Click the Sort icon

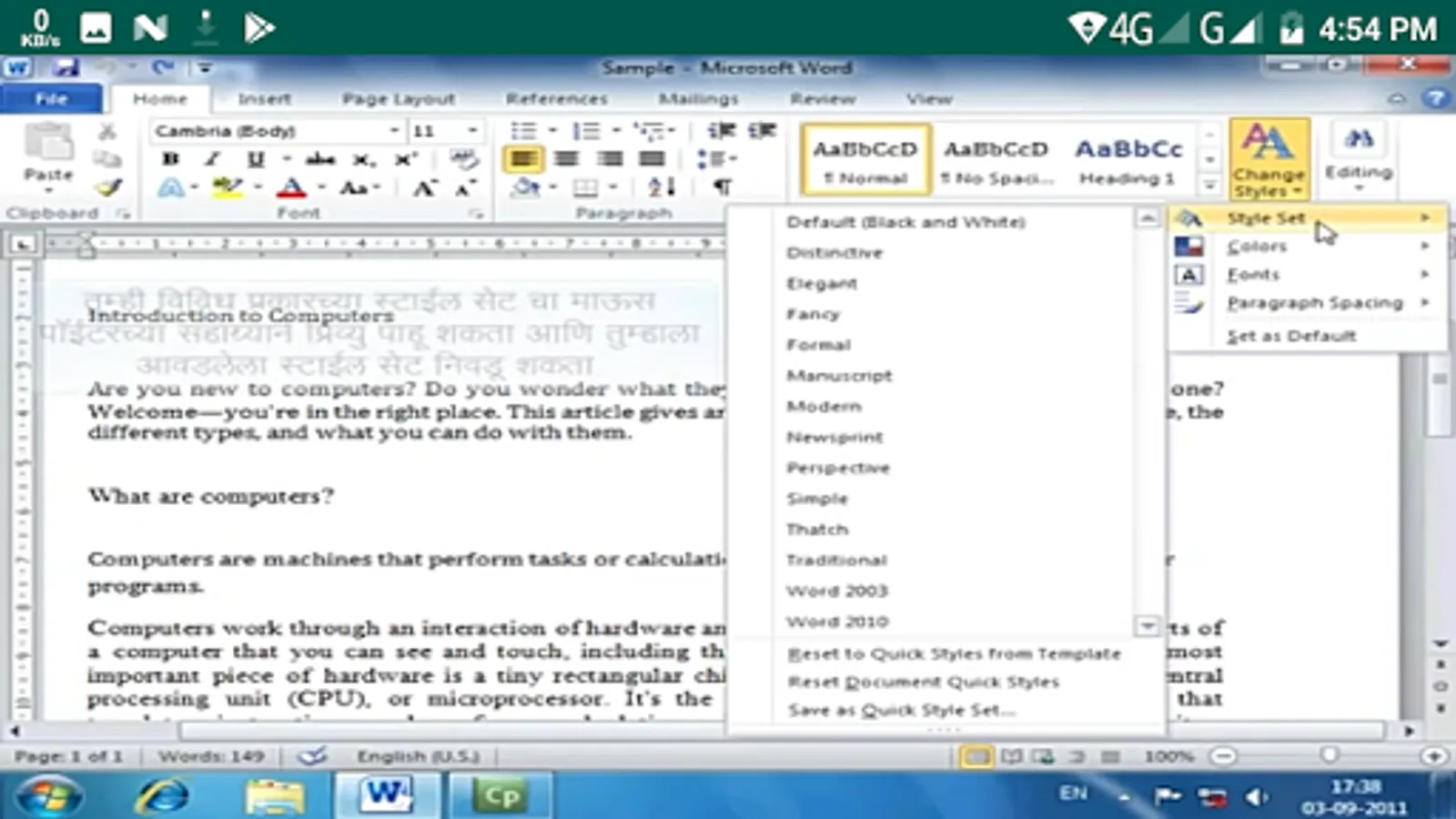point(662,187)
